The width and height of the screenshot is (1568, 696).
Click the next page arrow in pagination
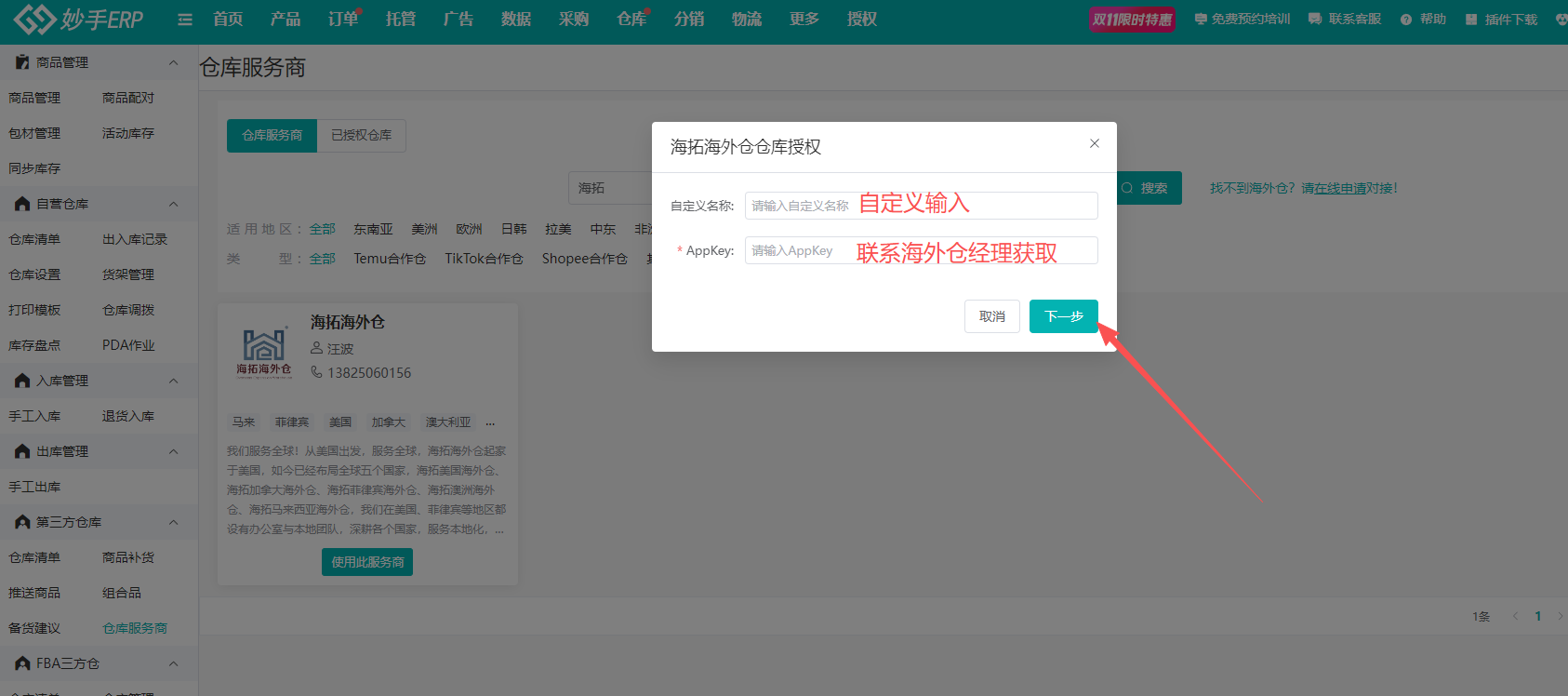point(1560,616)
